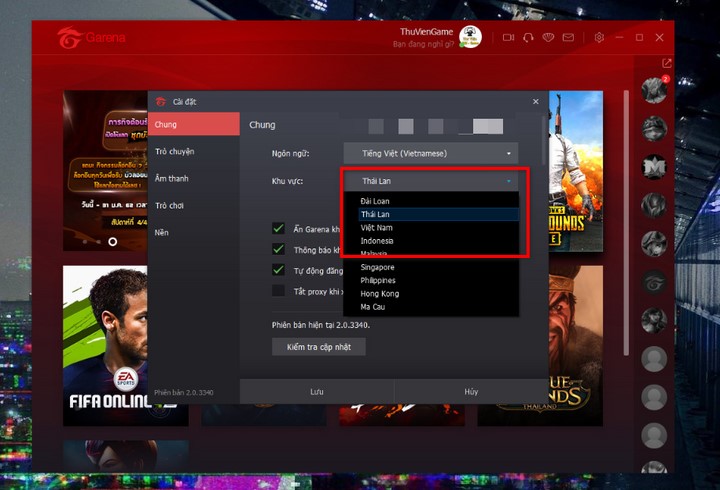Screen dimensions: 720x490
Task: Switch to the 'Trò chuyện' settings tab
Action: [175, 151]
